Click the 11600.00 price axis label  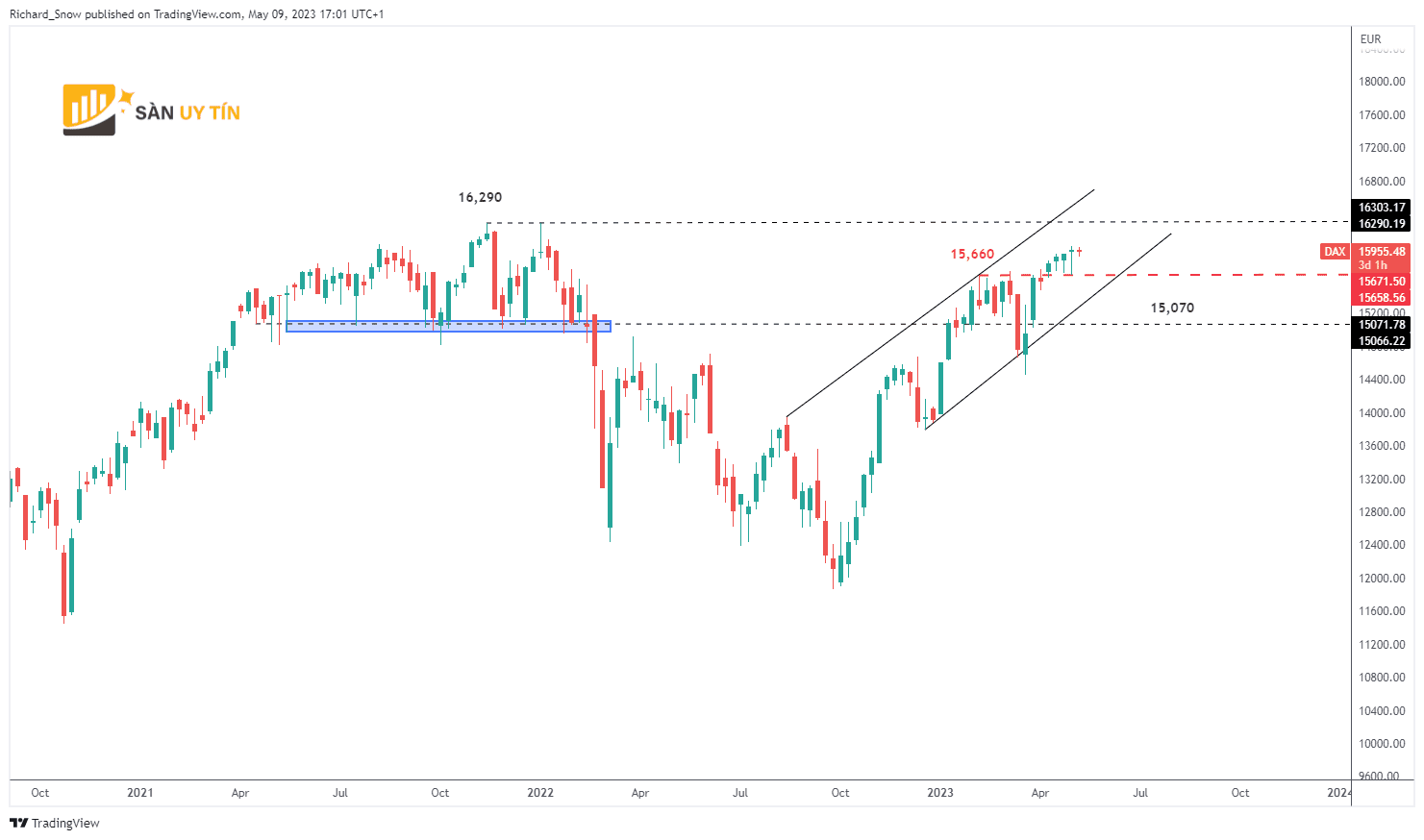[1382, 611]
